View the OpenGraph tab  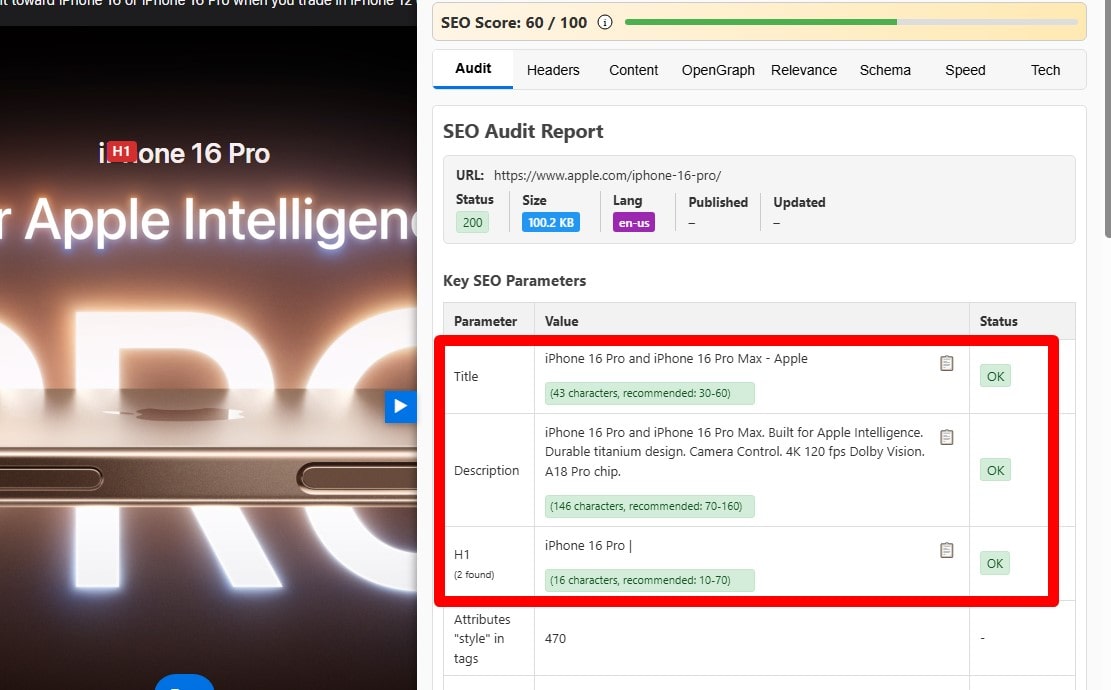coord(718,70)
